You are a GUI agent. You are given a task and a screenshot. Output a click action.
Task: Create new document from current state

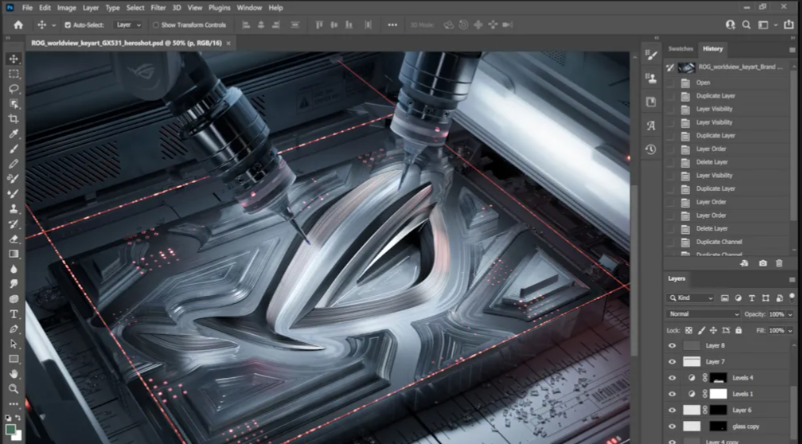[x=745, y=263]
